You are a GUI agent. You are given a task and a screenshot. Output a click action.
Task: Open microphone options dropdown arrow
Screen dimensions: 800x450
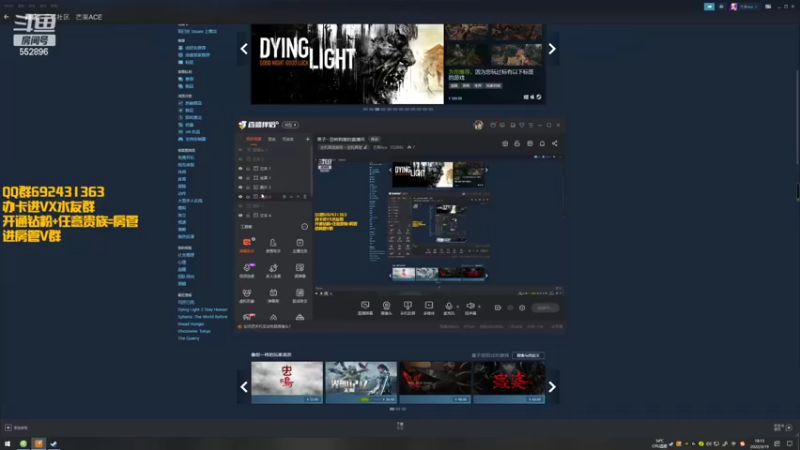coord(457,307)
